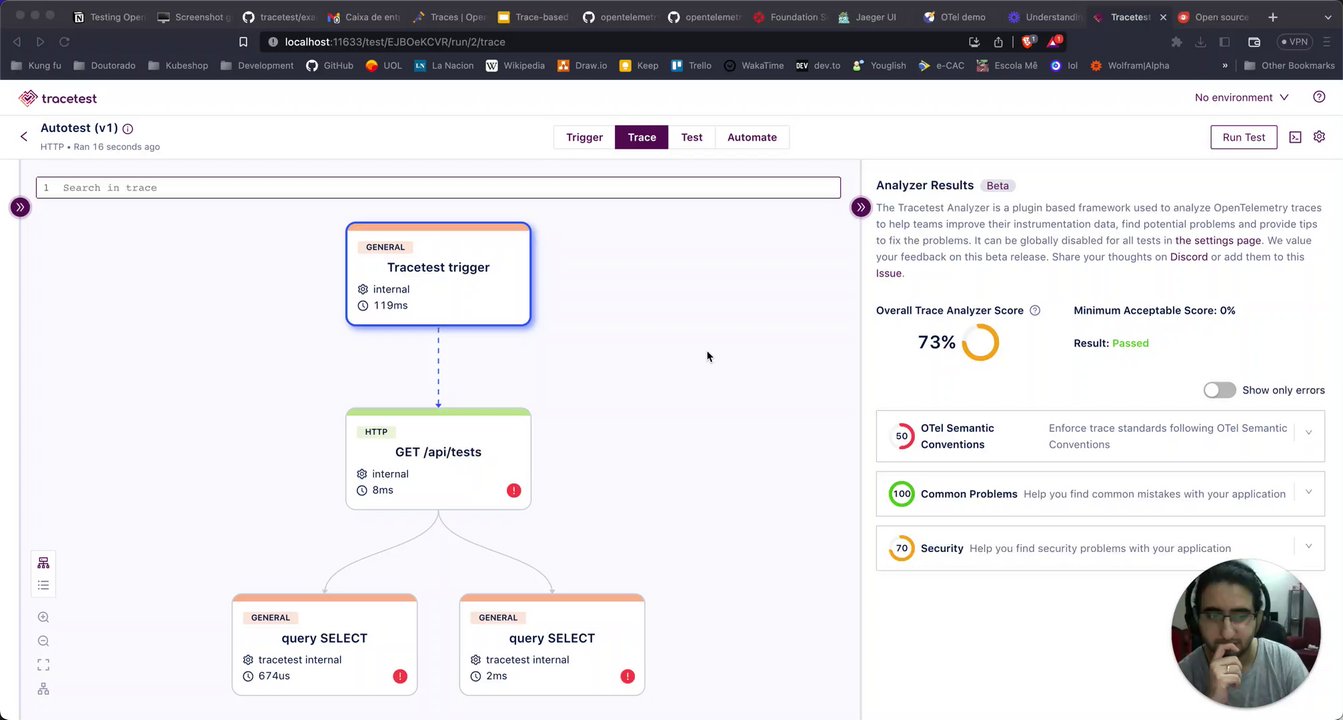This screenshot has height=720, width=1343.
Task: Open test settings gear icon
Action: 1319,137
